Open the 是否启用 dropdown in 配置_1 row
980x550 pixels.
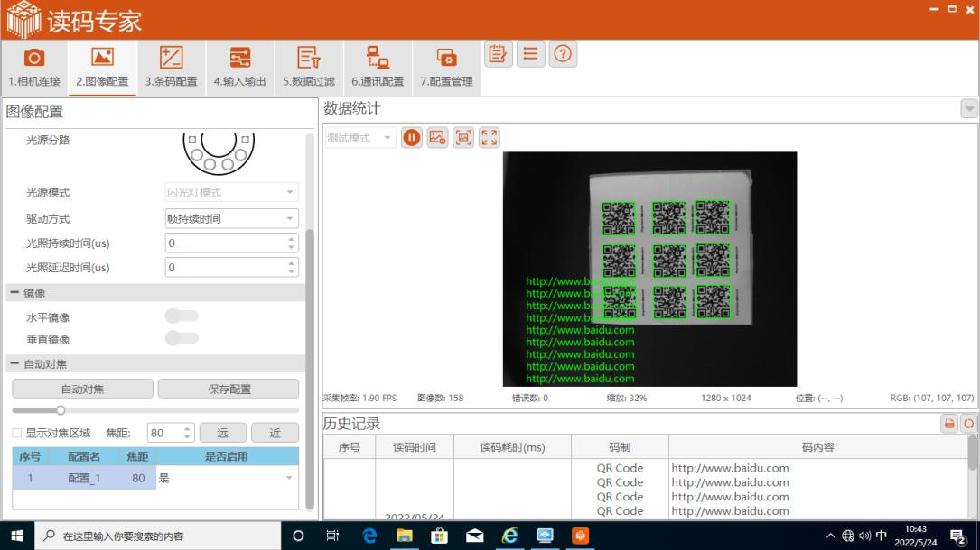point(289,478)
